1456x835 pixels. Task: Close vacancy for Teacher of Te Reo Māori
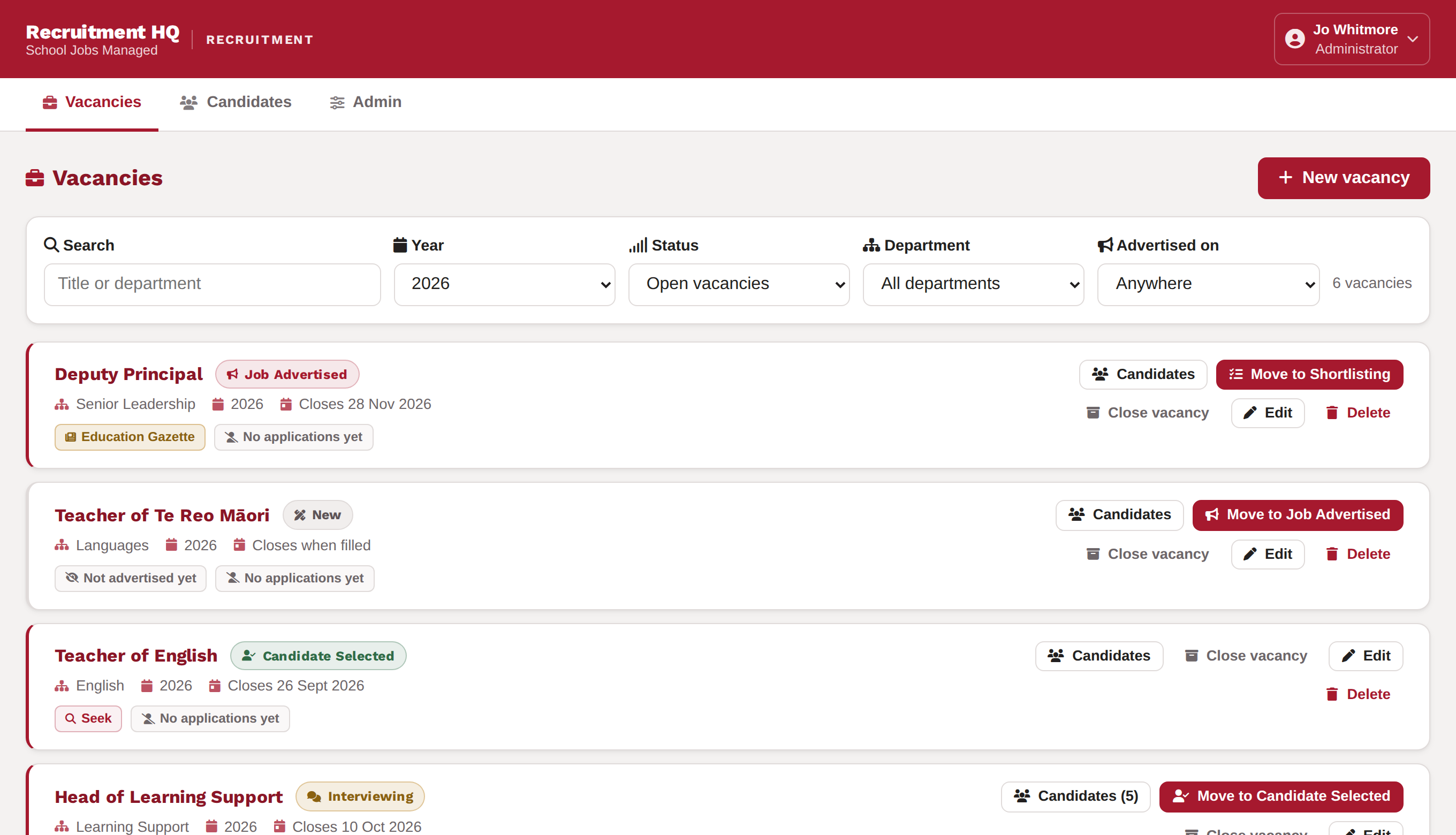[x=1148, y=554]
